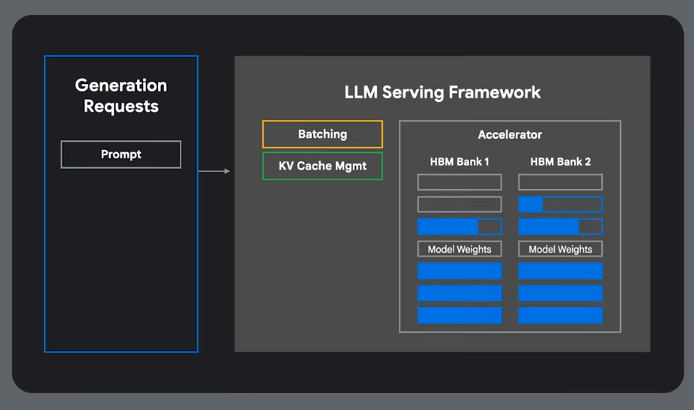
Task: Select the Batching box
Action: click(322, 134)
